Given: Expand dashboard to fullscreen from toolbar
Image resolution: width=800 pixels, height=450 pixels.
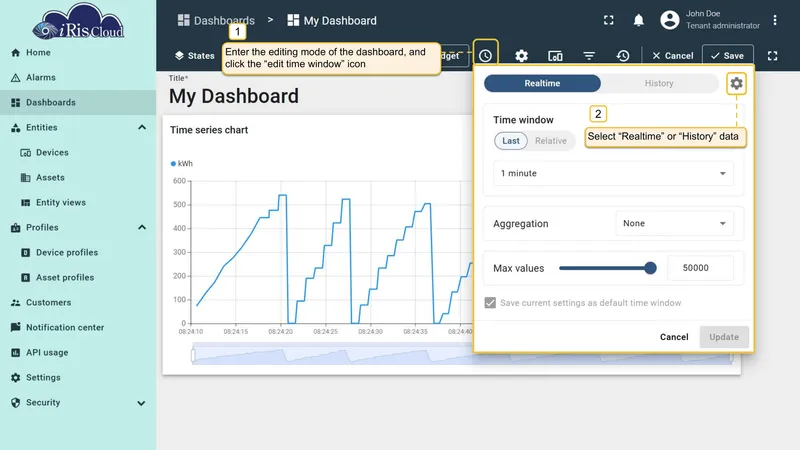Looking at the screenshot, I should click(772, 56).
